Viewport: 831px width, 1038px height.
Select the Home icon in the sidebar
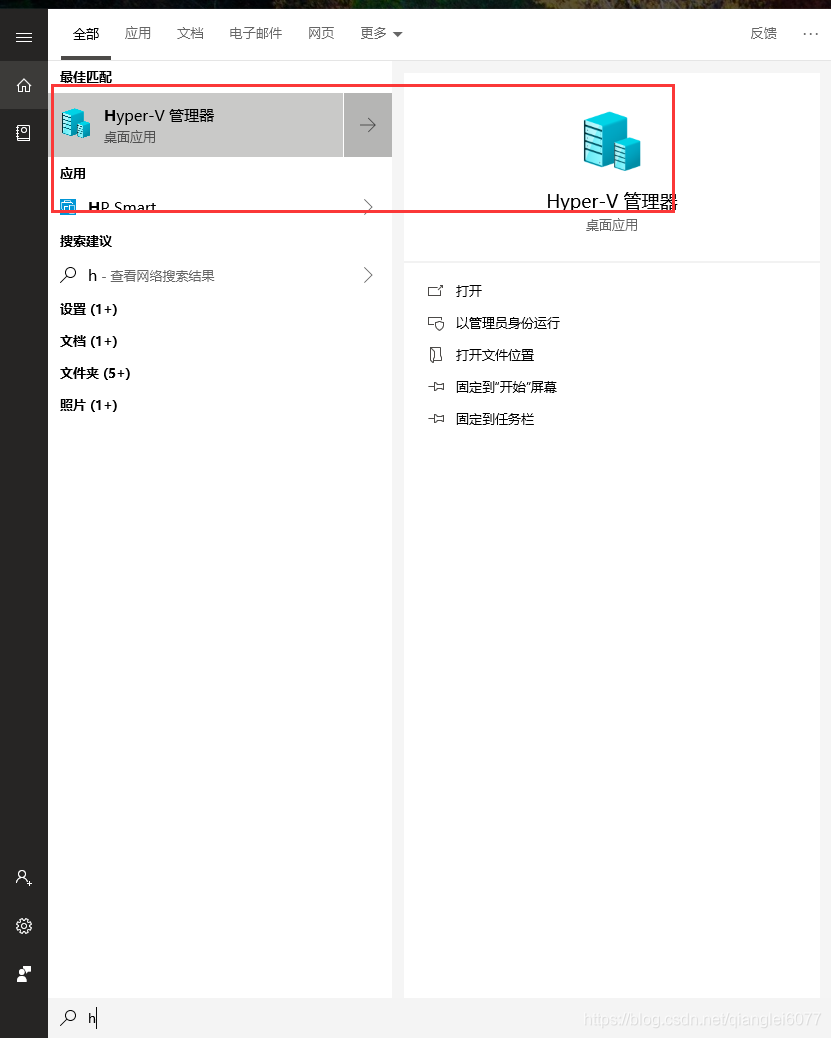coord(24,85)
